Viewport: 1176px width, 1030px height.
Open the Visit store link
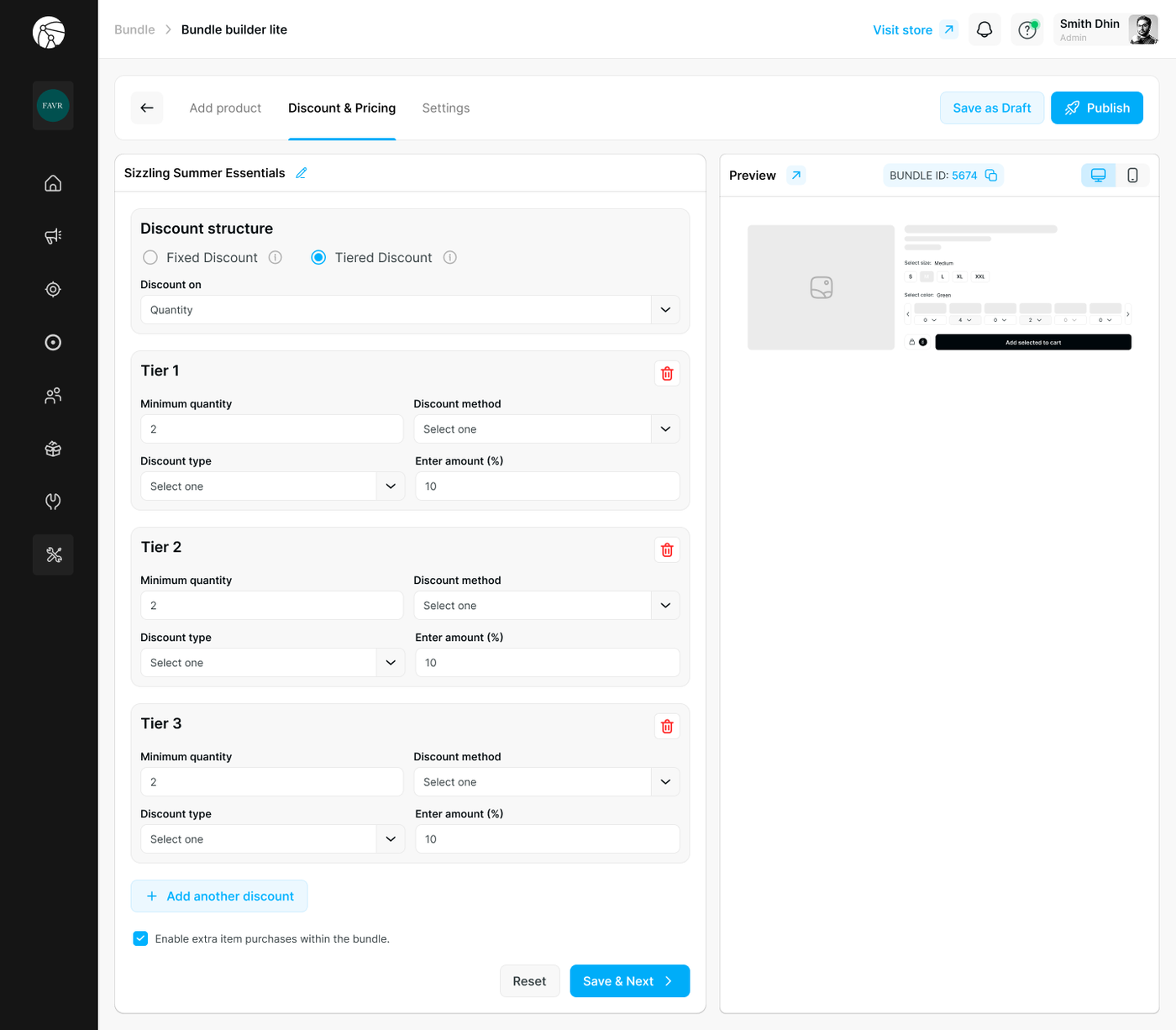click(x=914, y=30)
